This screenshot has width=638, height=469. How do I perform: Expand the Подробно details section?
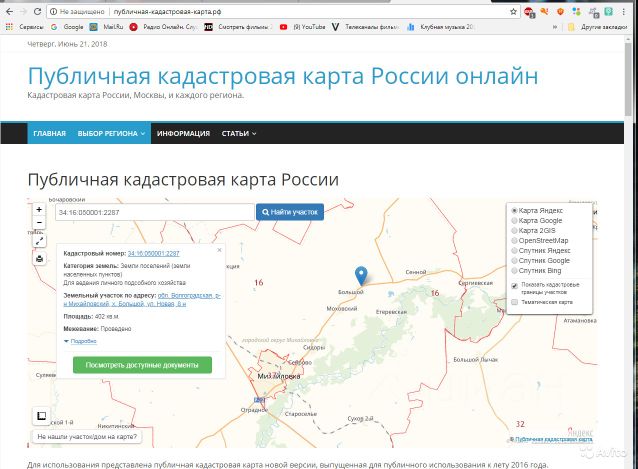click(80, 341)
